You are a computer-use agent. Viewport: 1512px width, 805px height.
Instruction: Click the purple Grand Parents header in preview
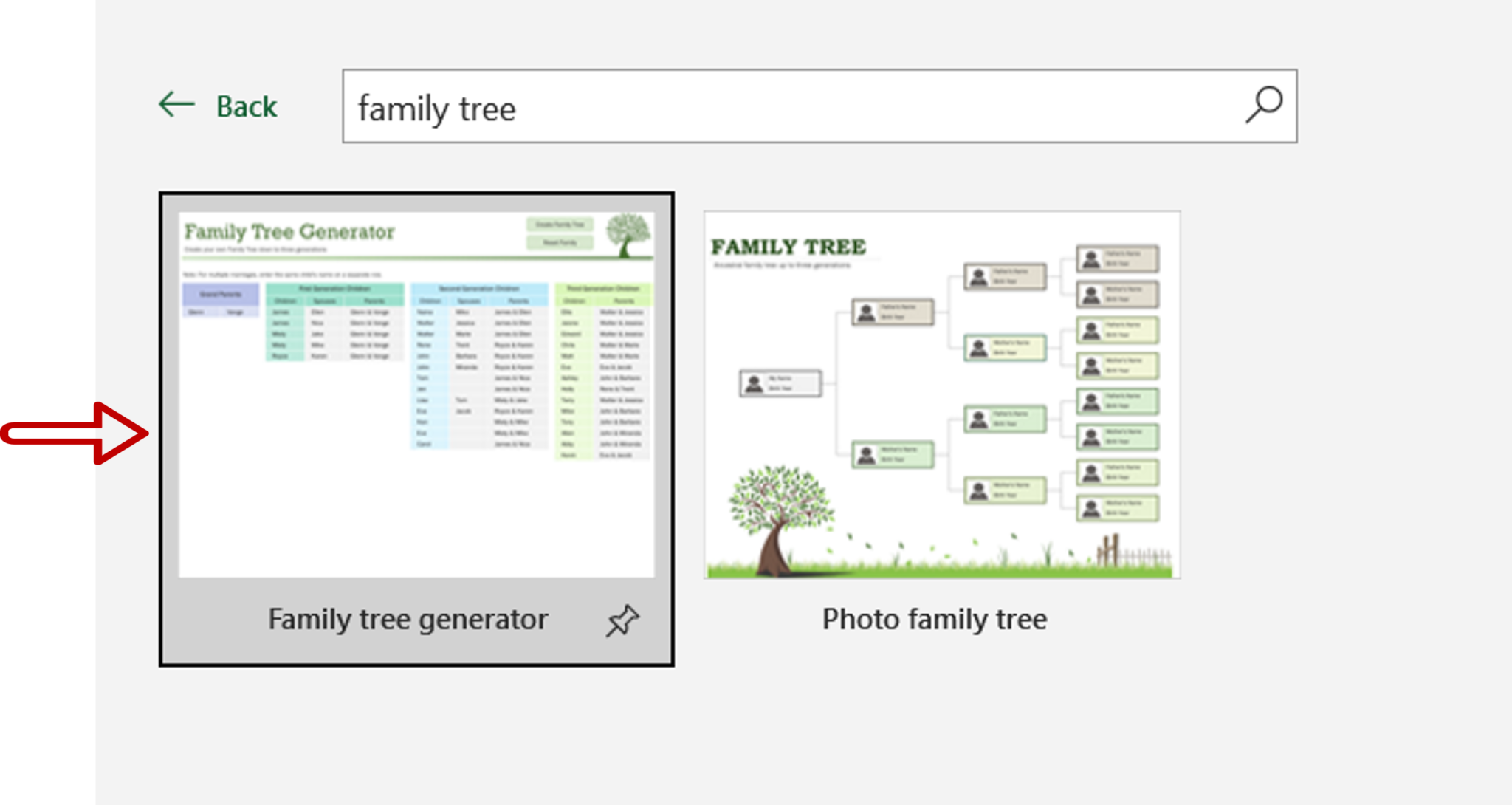(x=220, y=294)
